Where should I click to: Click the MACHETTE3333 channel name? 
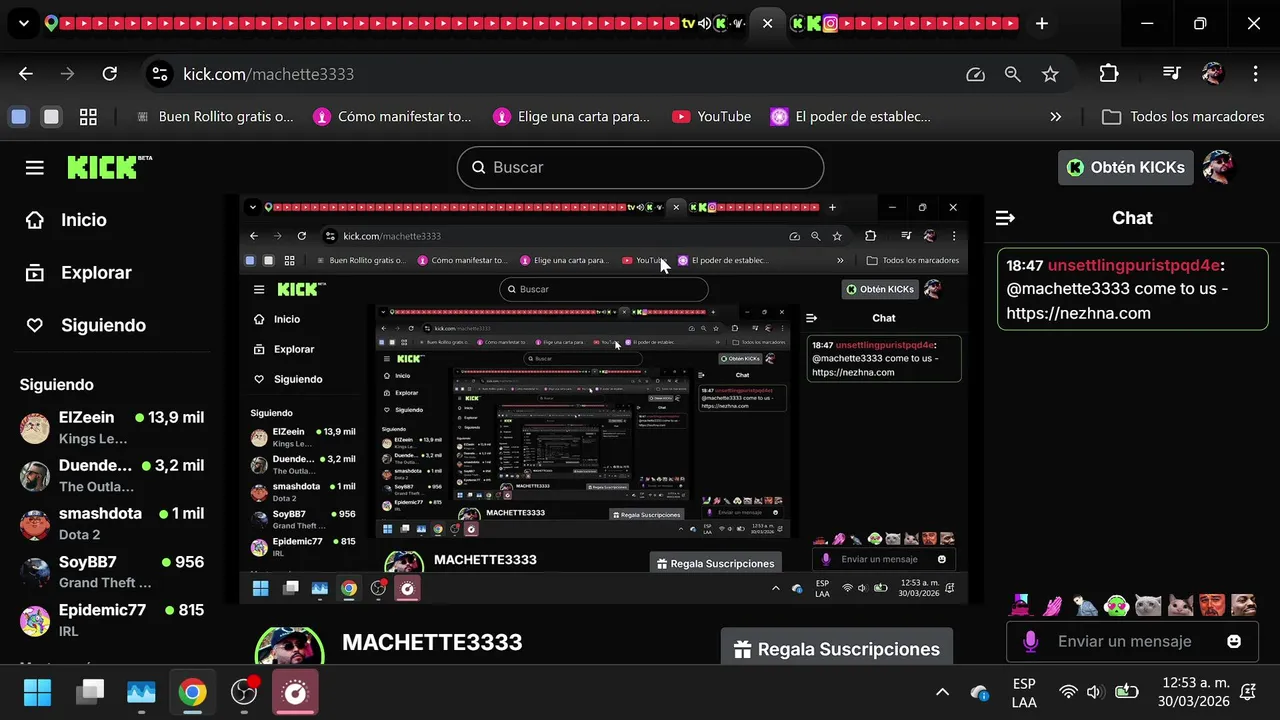click(432, 642)
